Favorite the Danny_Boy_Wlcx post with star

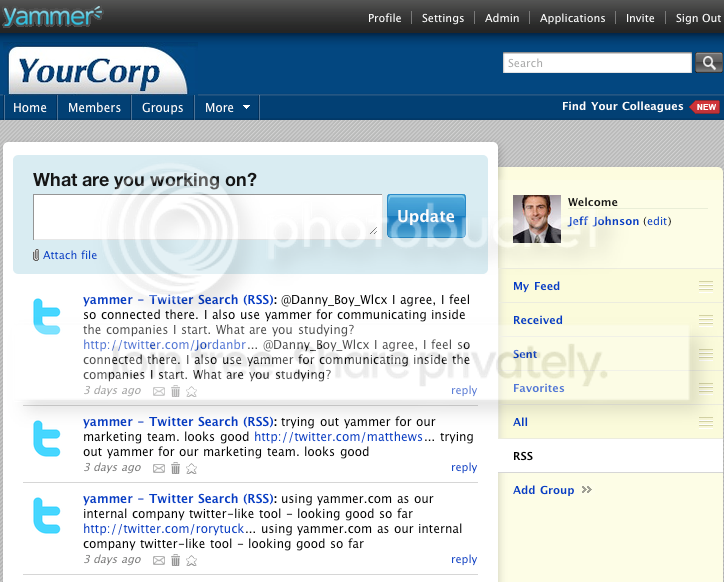[x=191, y=392]
